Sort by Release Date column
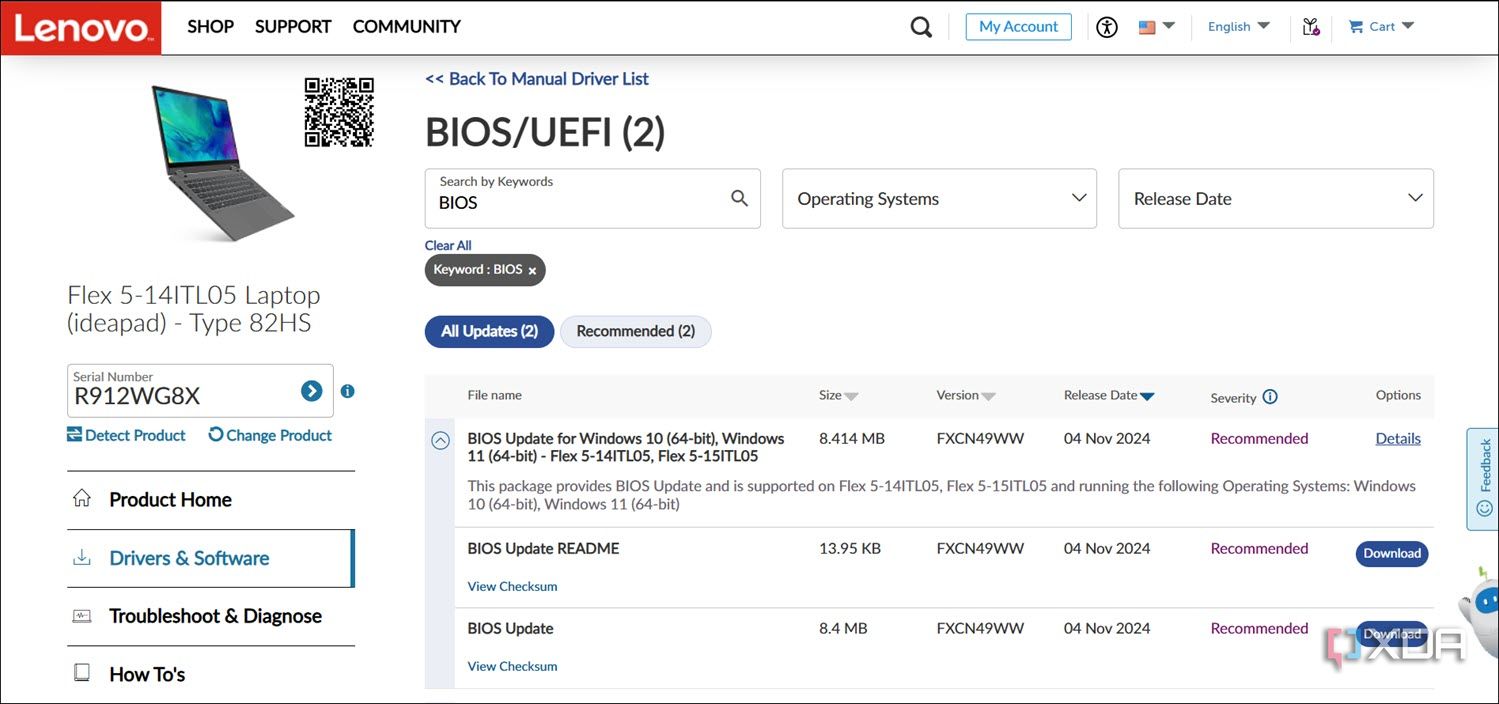Image resolution: width=1499 pixels, height=704 pixels. tap(1109, 395)
